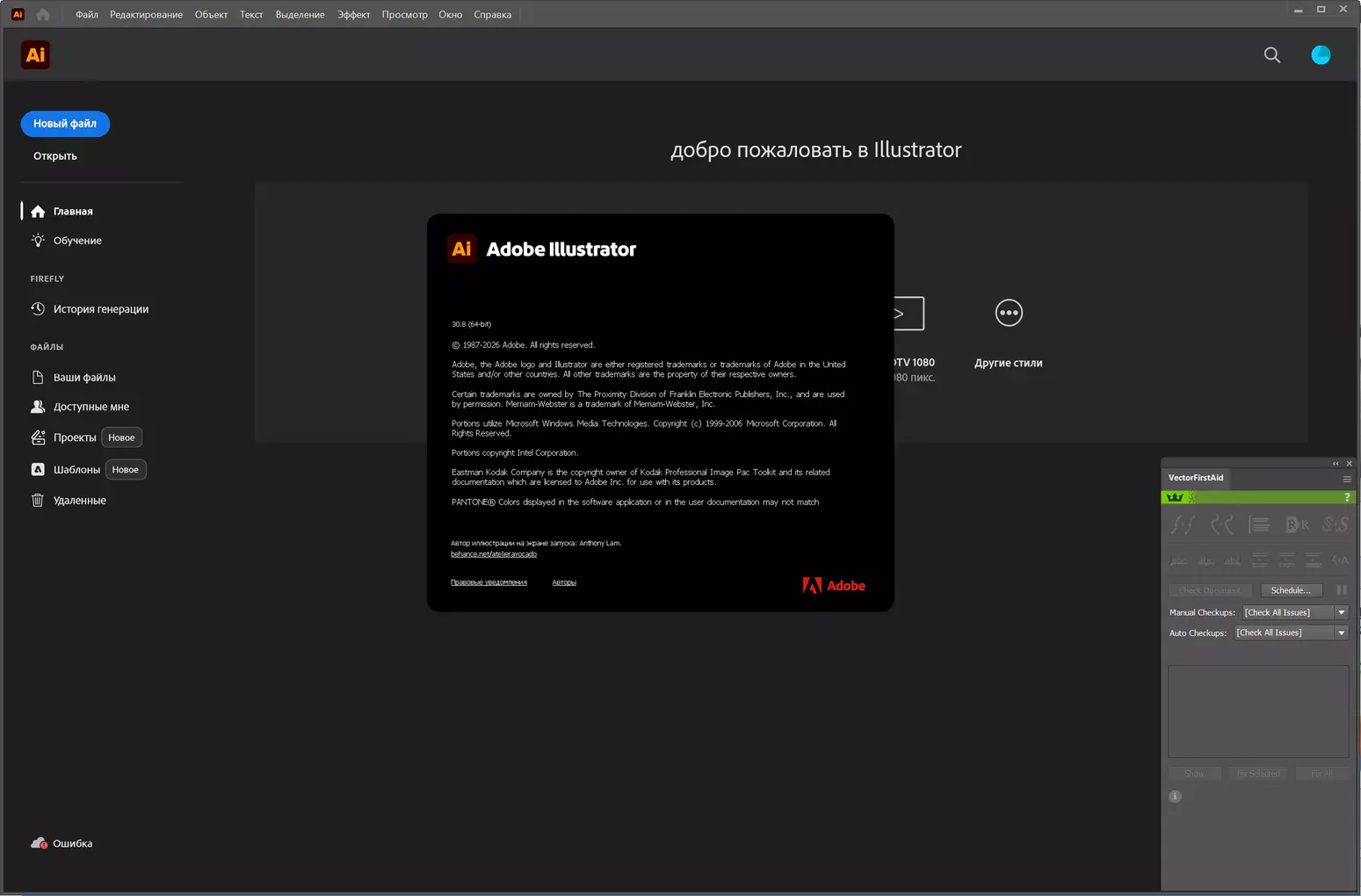Open the Просмотр menu
Viewport: 1361px width, 896px height.
click(404, 14)
